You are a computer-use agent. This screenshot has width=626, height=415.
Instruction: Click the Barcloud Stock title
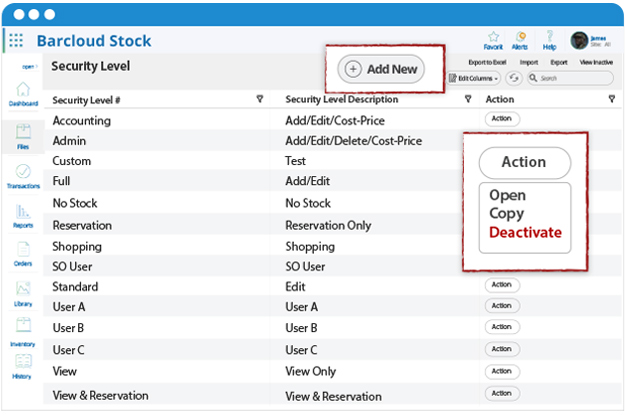(94, 41)
